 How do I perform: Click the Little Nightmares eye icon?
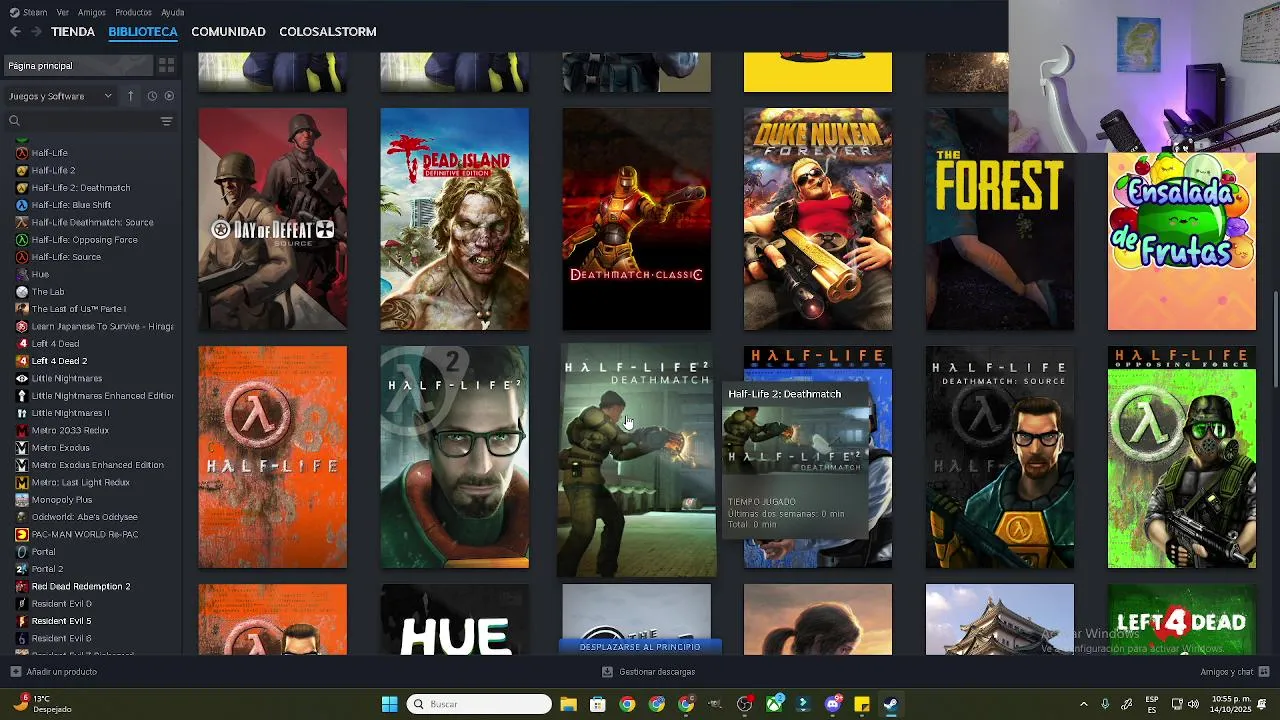point(22,378)
